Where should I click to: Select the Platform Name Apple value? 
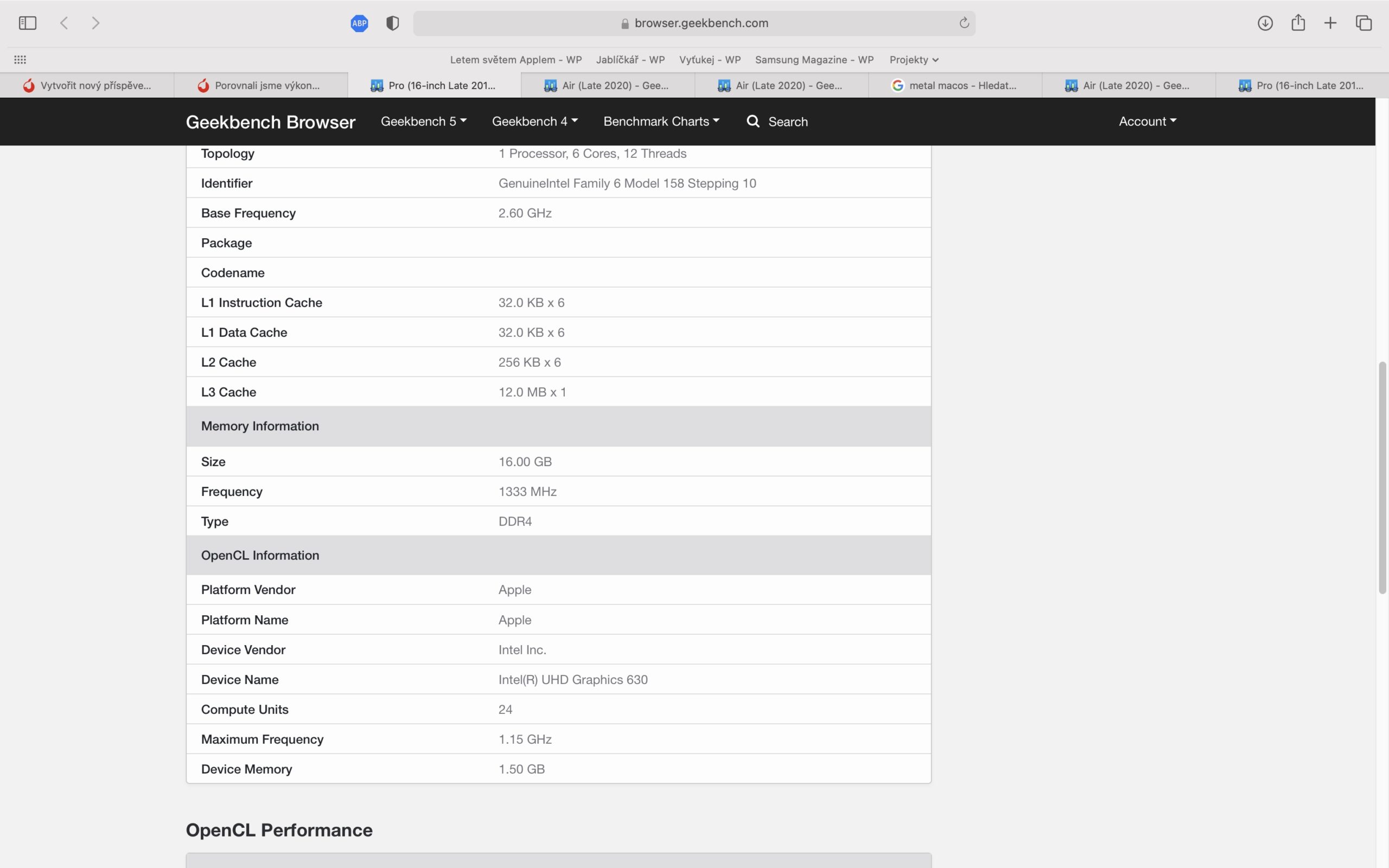pyautogui.click(x=514, y=620)
